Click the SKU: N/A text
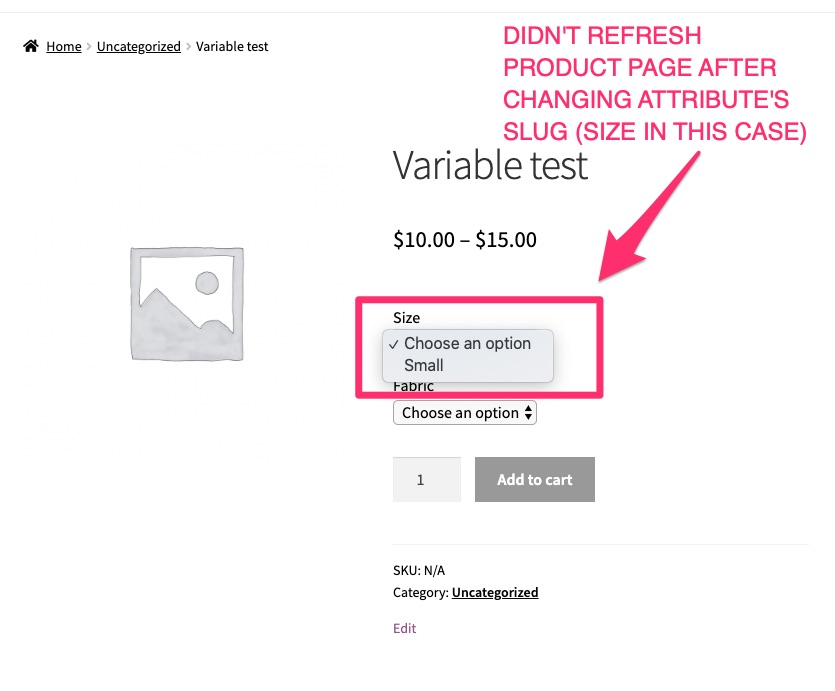This screenshot has height=691, width=835. (419, 570)
